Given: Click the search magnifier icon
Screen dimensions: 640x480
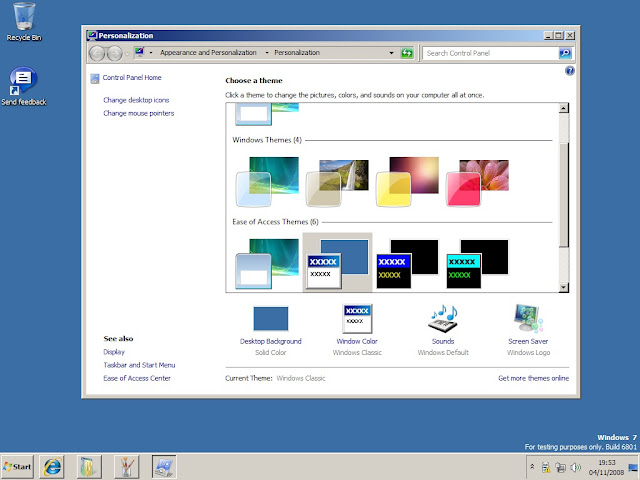Looking at the screenshot, I should [x=565, y=53].
